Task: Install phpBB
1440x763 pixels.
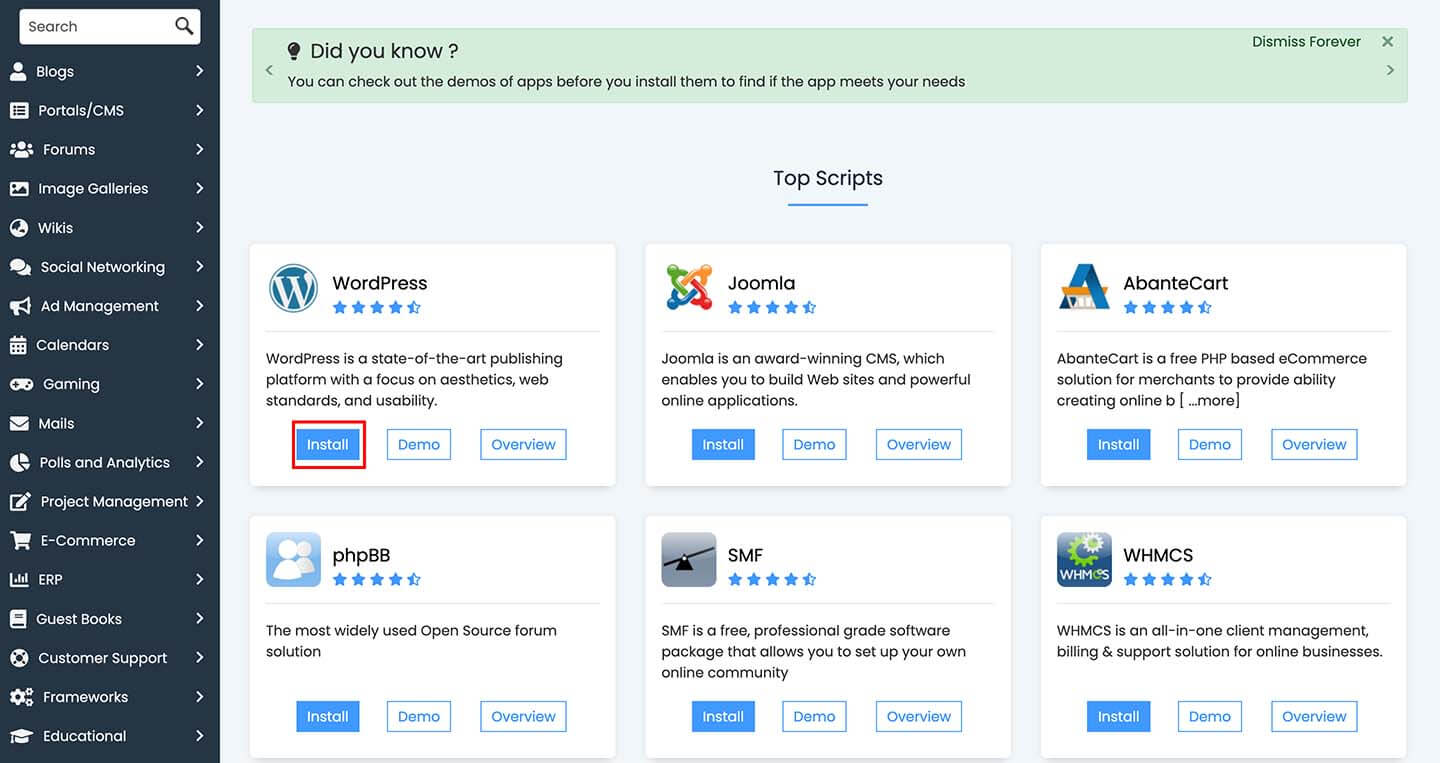Action: coord(328,716)
